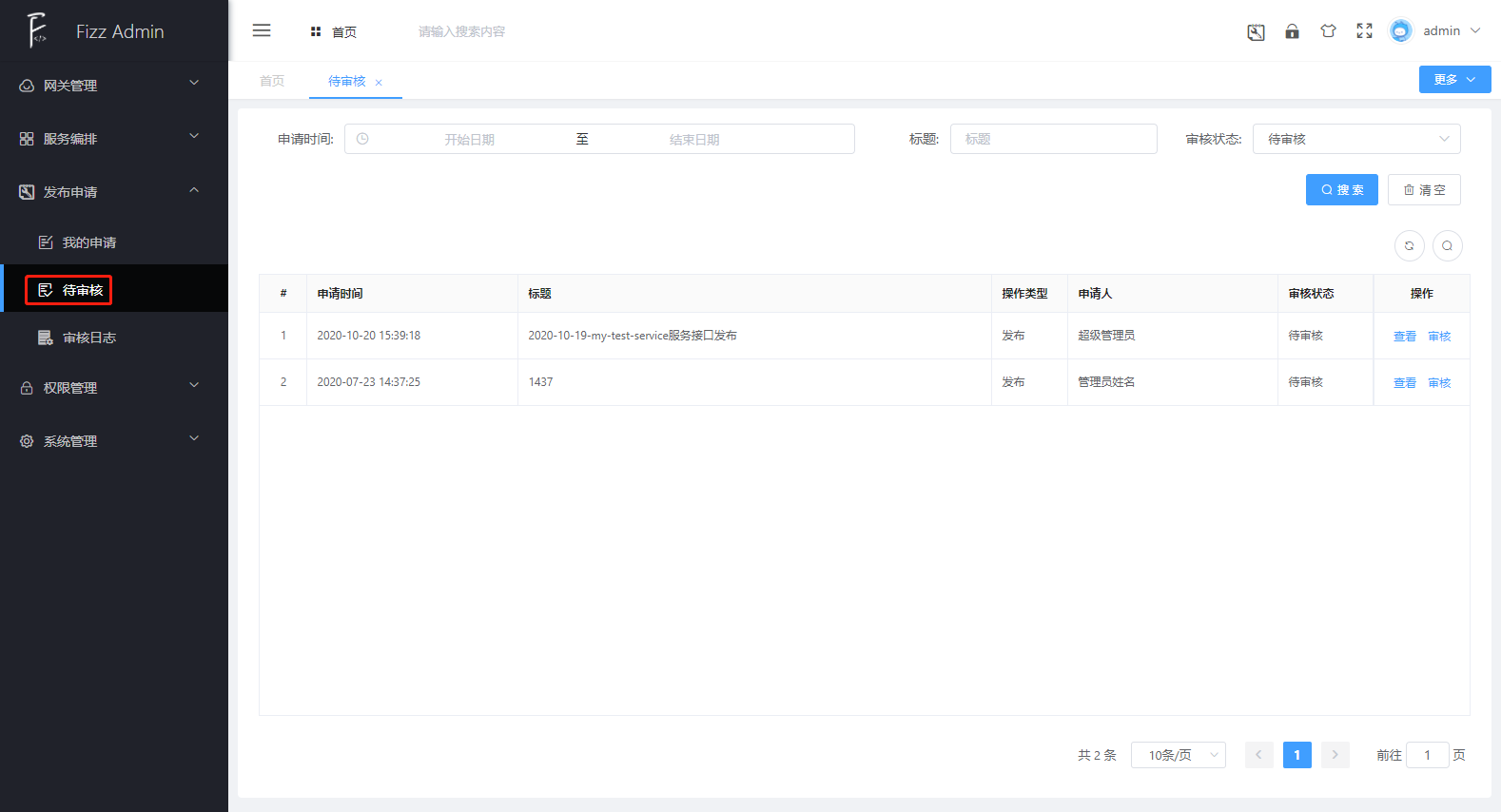Expand the 网关管理 menu chevron

[x=194, y=83]
